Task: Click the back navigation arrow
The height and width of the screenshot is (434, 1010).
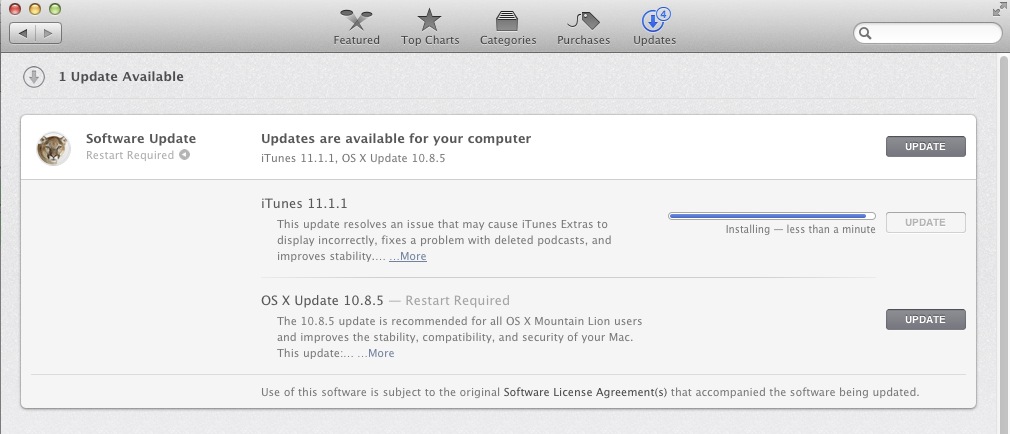Action: 23,33
